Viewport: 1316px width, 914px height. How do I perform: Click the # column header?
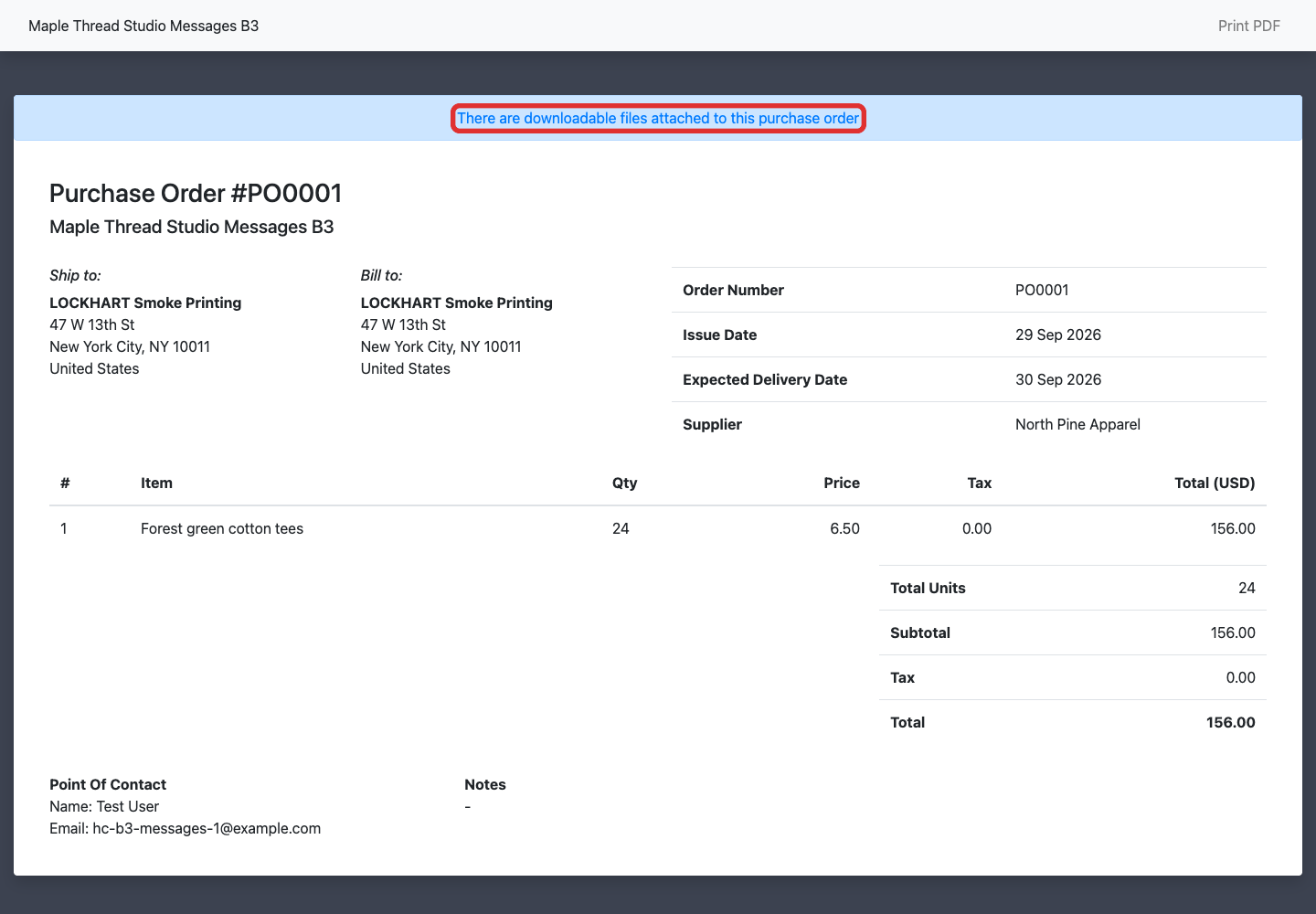pyautogui.click(x=65, y=483)
